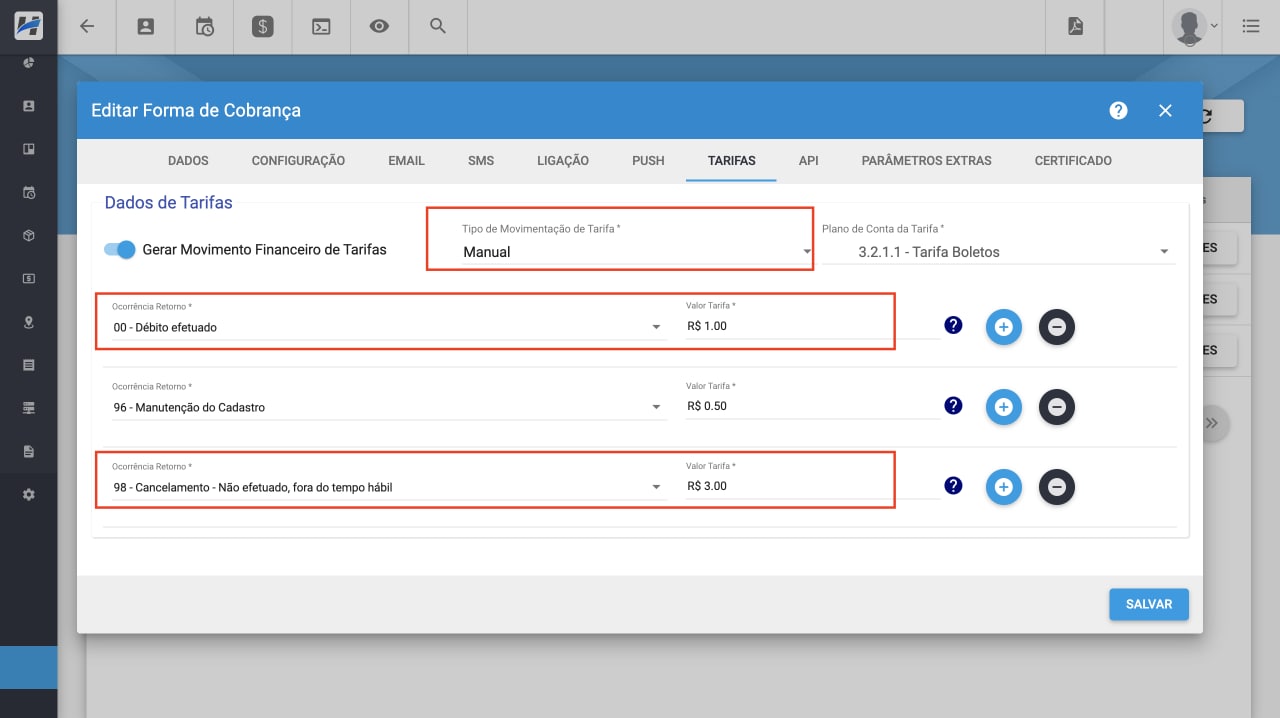Image resolution: width=1280 pixels, height=718 pixels.
Task: Open the money icon in left sidebar
Action: coord(29,279)
